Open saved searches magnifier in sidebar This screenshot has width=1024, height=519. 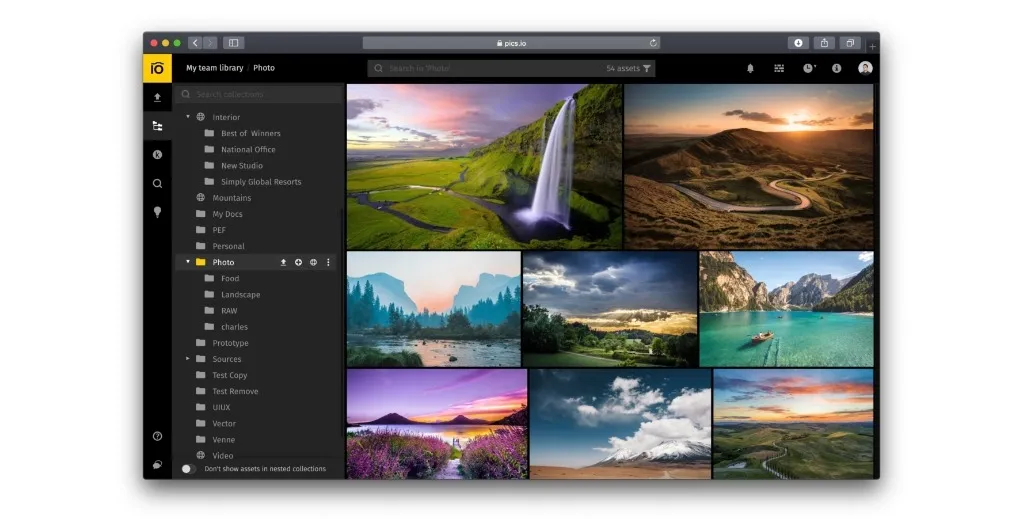[x=157, y=183]
